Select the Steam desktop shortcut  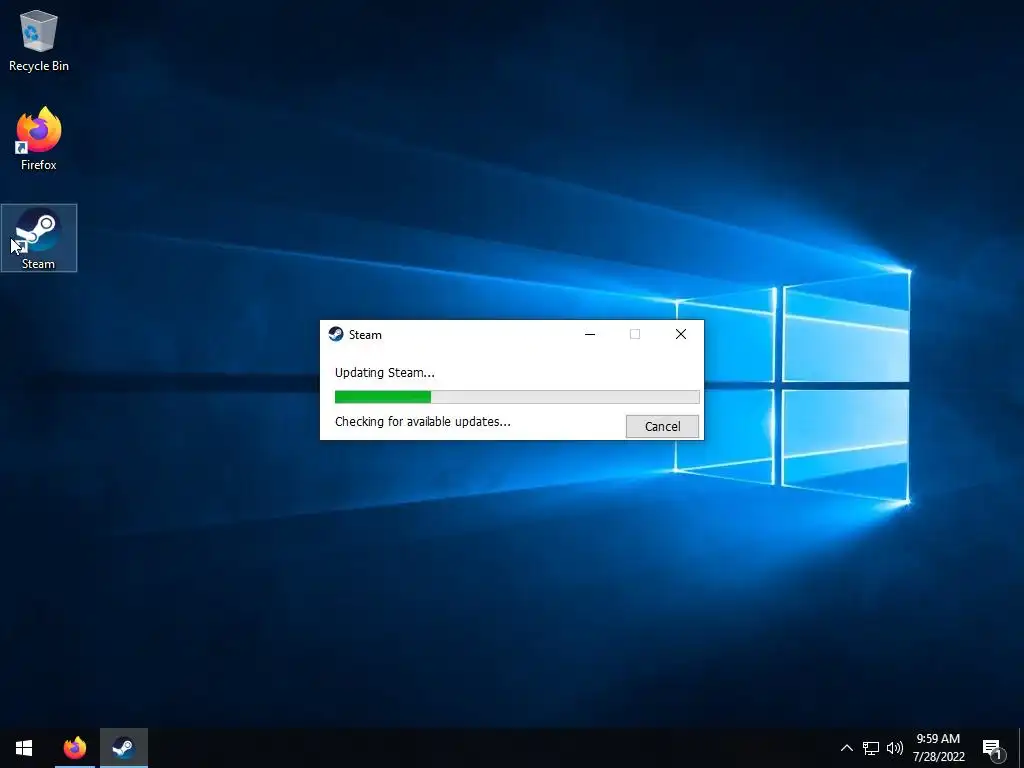(39, 238)
